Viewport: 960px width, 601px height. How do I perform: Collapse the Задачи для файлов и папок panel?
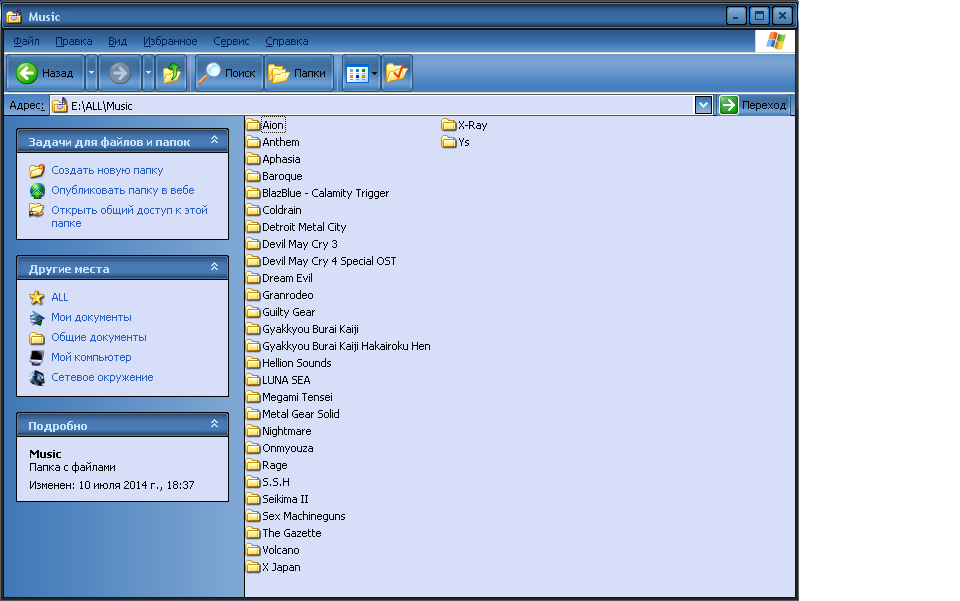214,140
